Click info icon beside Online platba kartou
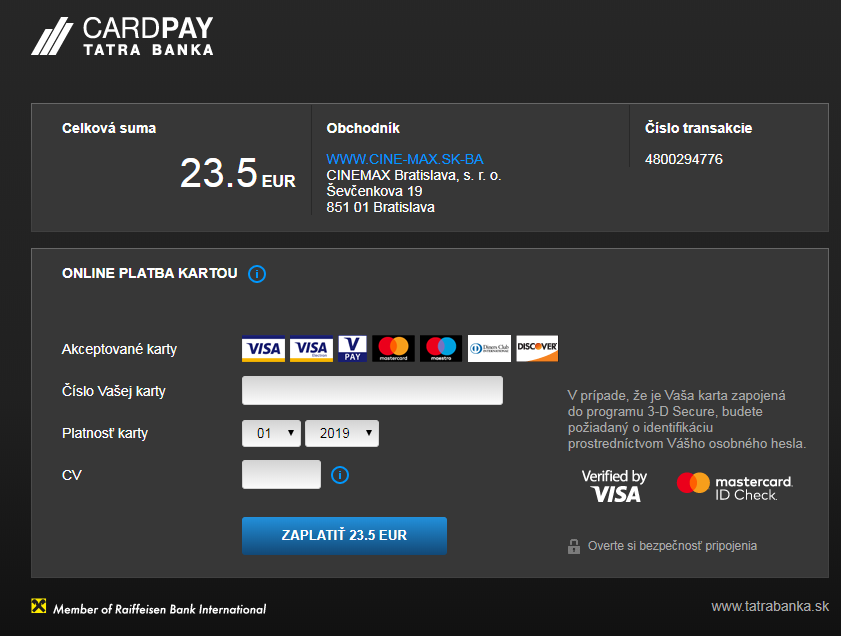This screenshot has width=841, height=636. tap(257, 274)
